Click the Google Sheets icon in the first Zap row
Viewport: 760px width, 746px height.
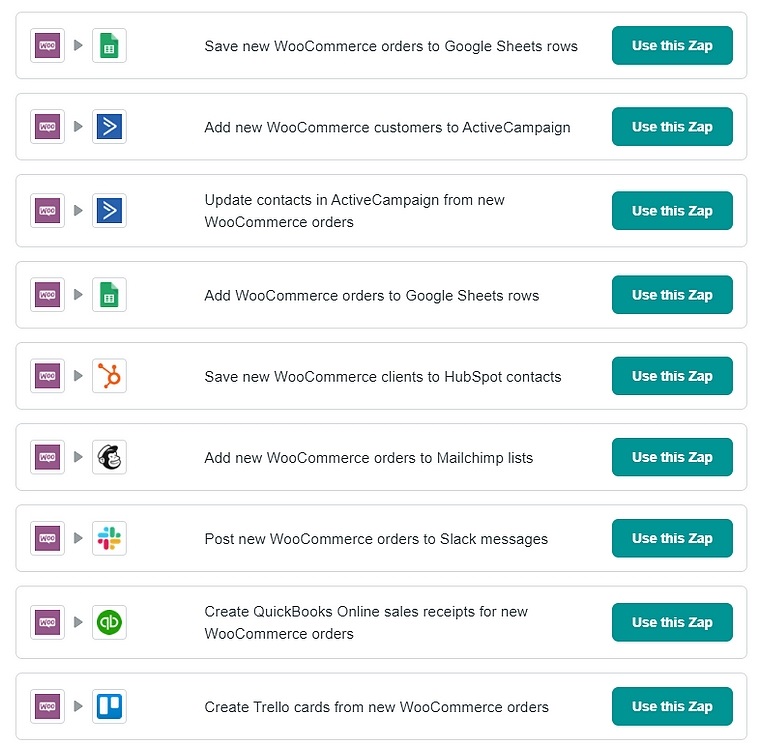109,46
